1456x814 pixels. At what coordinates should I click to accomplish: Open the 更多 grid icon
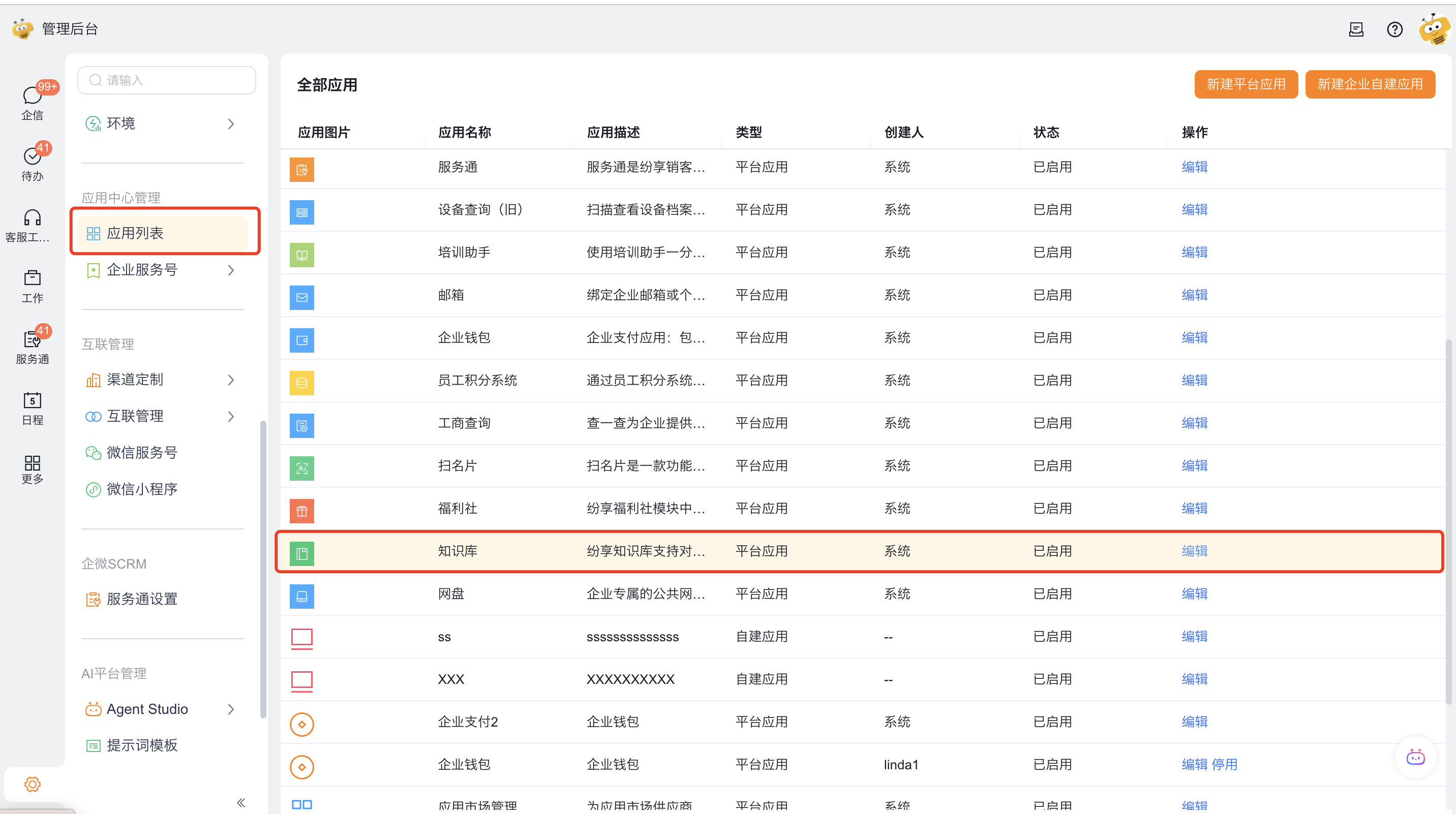(x=32, y=469)
